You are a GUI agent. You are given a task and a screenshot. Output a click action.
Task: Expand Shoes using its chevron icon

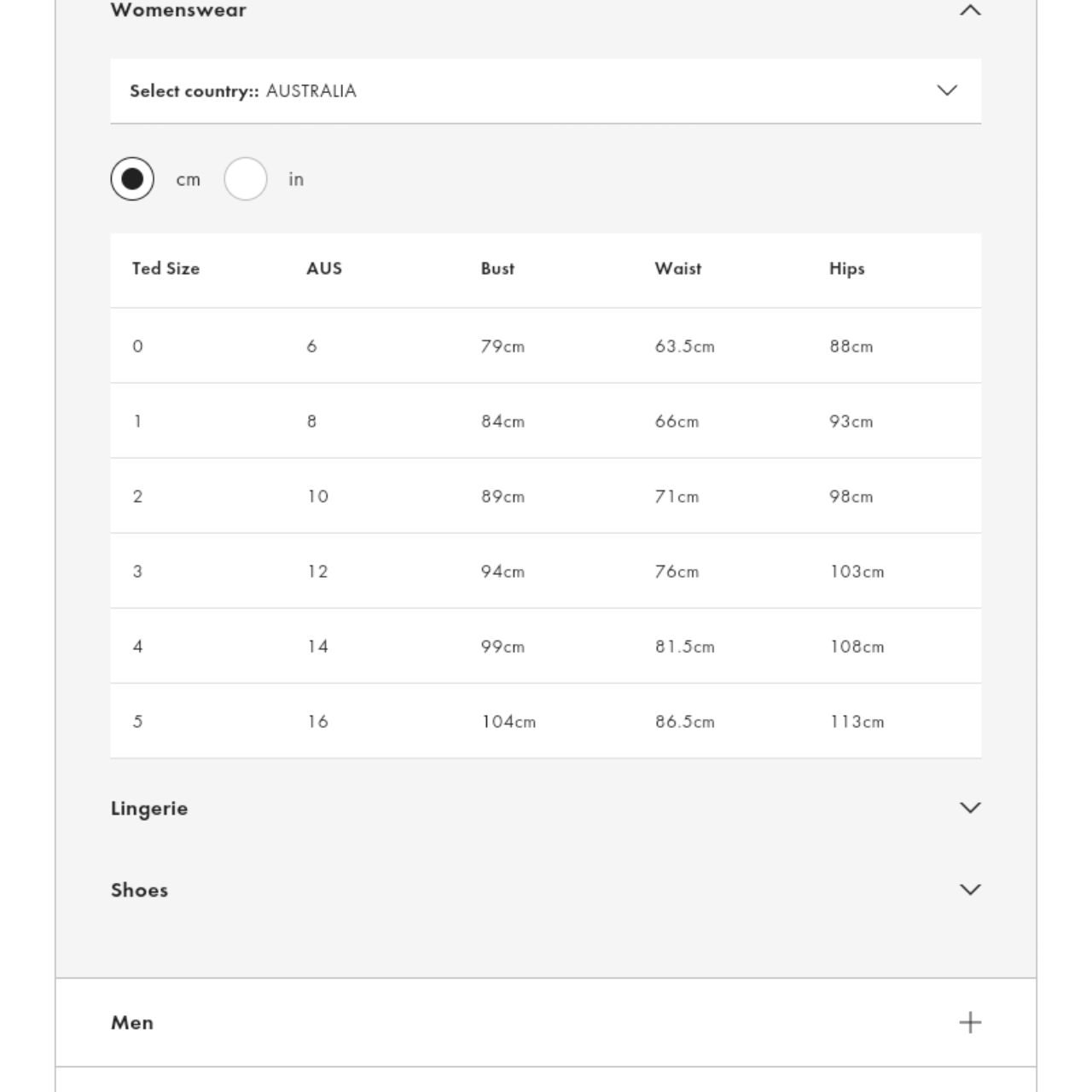click(x=970, y=890)
